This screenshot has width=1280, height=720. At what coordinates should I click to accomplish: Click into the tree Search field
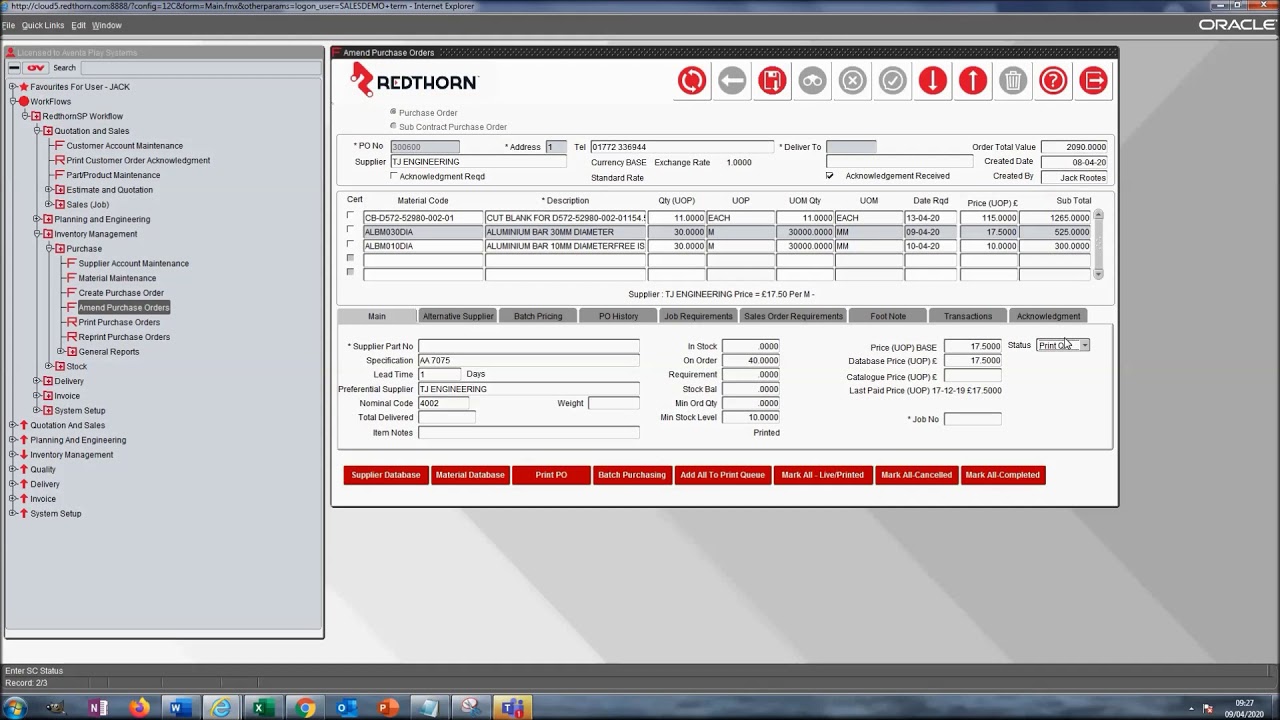(x=200, y=68)
